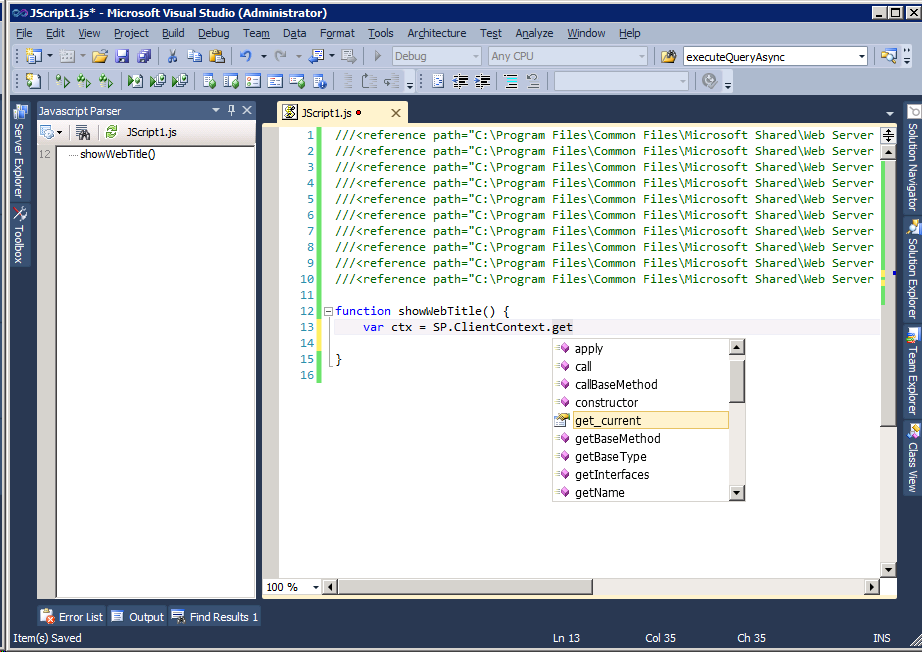Open the Navigate Backward dropdown arrow

point(332,56)
